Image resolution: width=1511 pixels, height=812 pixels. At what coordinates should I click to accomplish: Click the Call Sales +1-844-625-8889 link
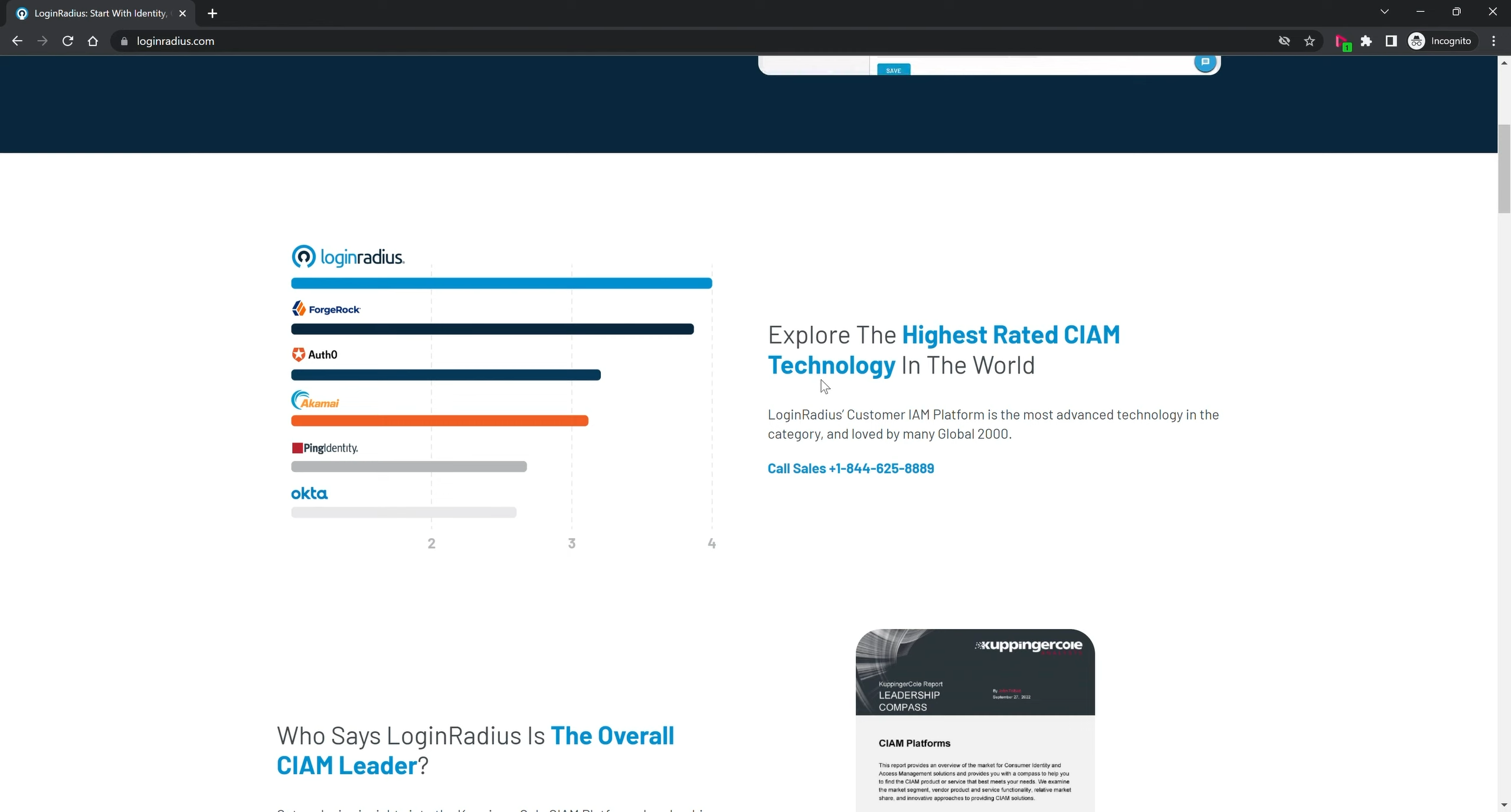click(851, 469)
